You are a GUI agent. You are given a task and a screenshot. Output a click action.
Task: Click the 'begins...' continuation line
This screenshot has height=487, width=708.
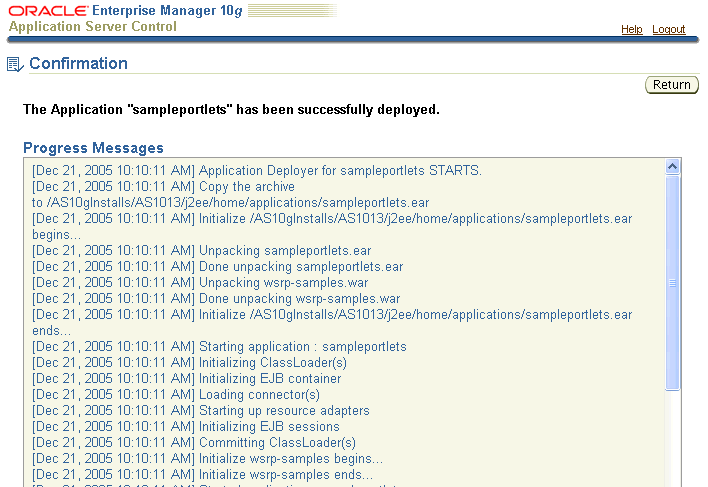(x=56, y=235)
